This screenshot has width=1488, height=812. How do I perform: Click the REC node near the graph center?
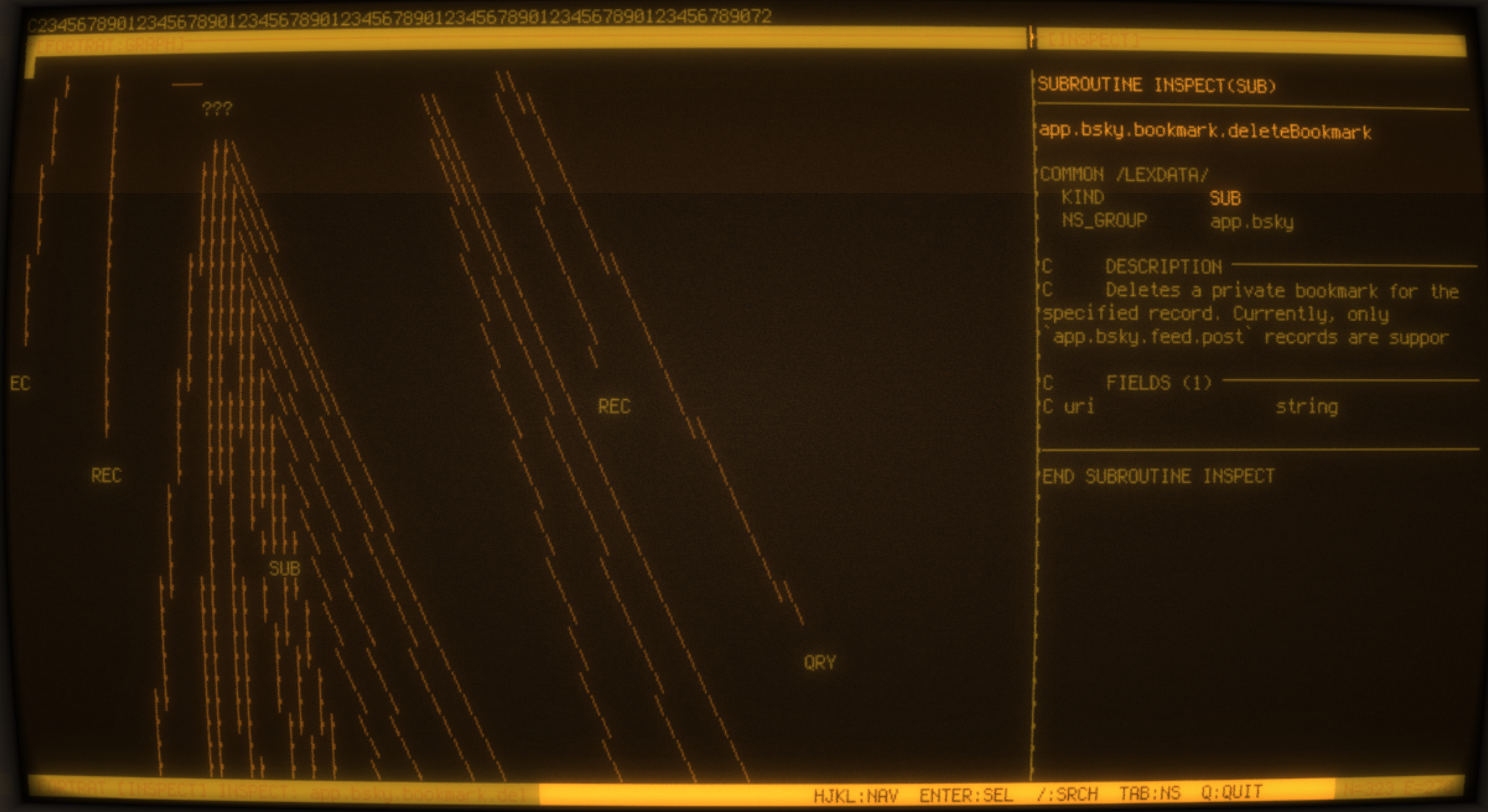pos(614,407)
